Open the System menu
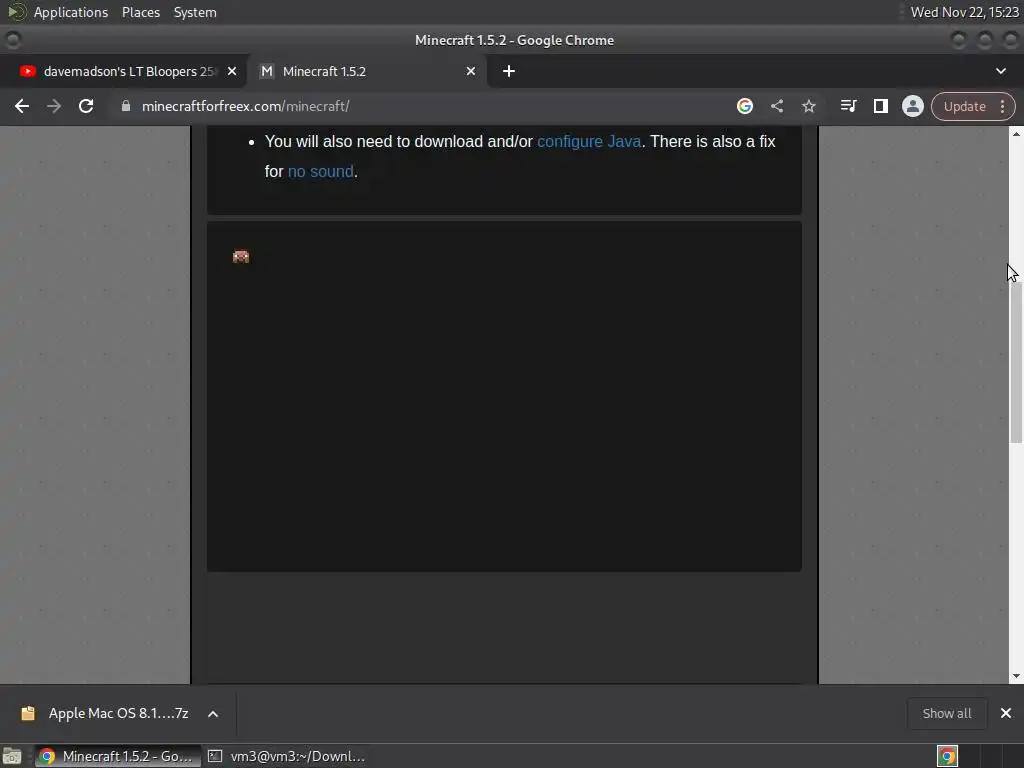The height and width of the screenshot is (768, 1024). tap(195, 12)
